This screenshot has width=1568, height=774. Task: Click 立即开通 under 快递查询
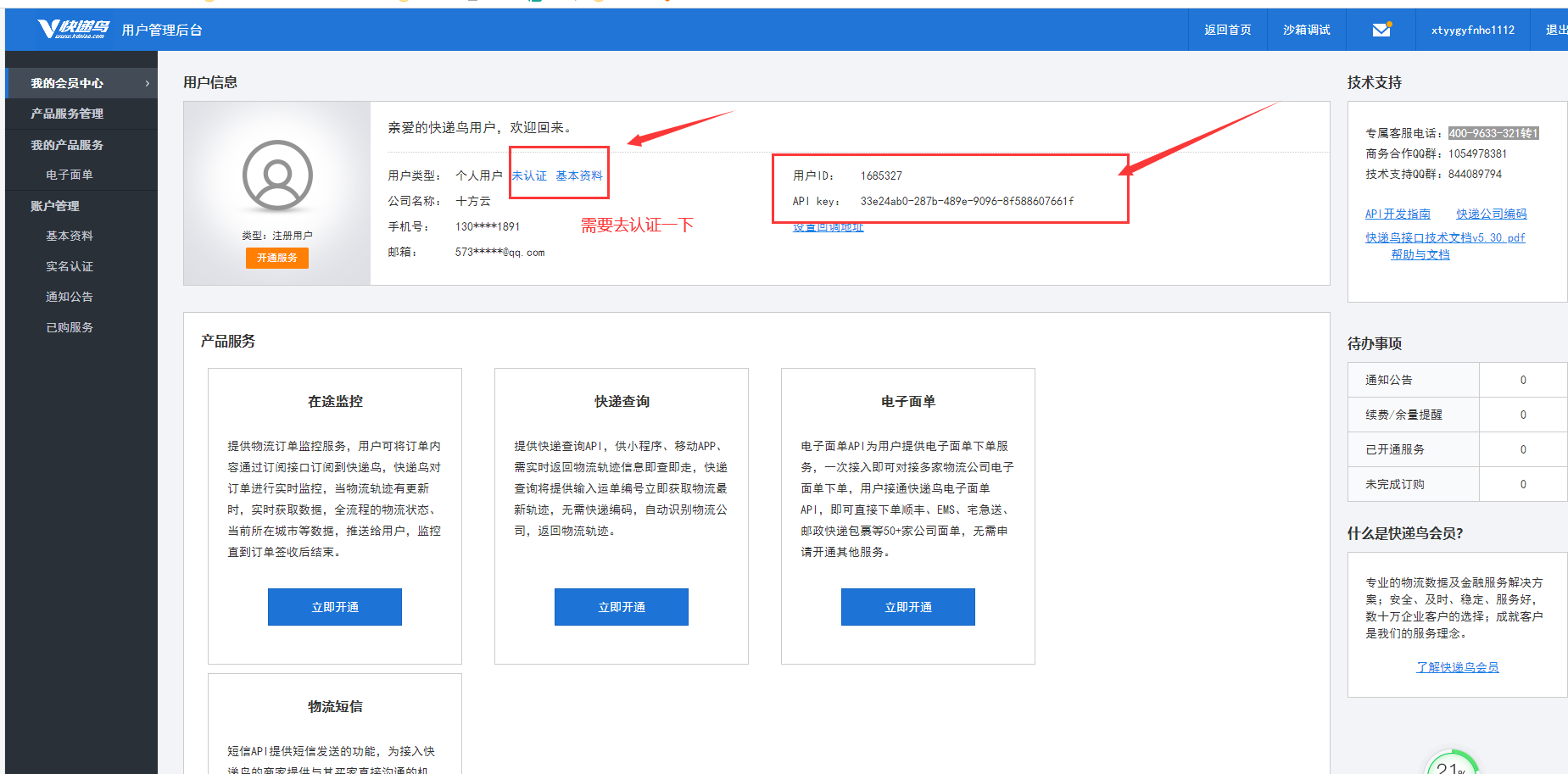click(x=622, y=607)
